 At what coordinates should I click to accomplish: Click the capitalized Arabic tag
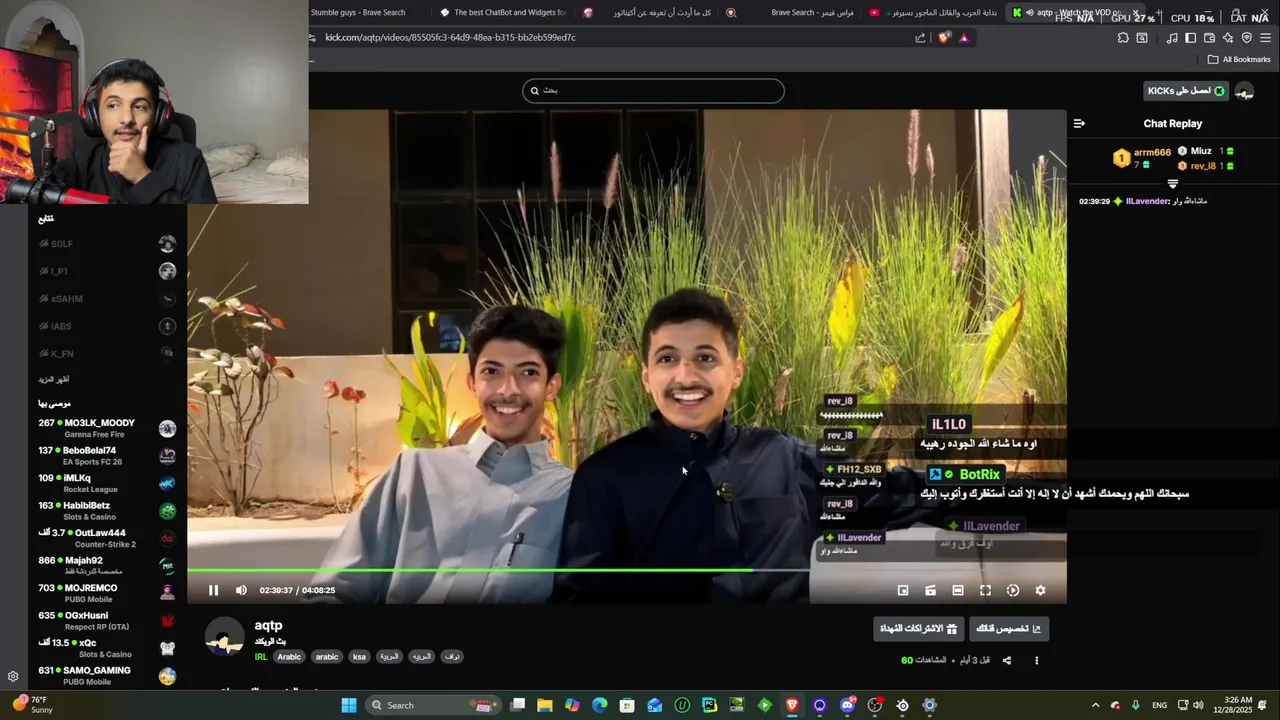pos(289,657)
